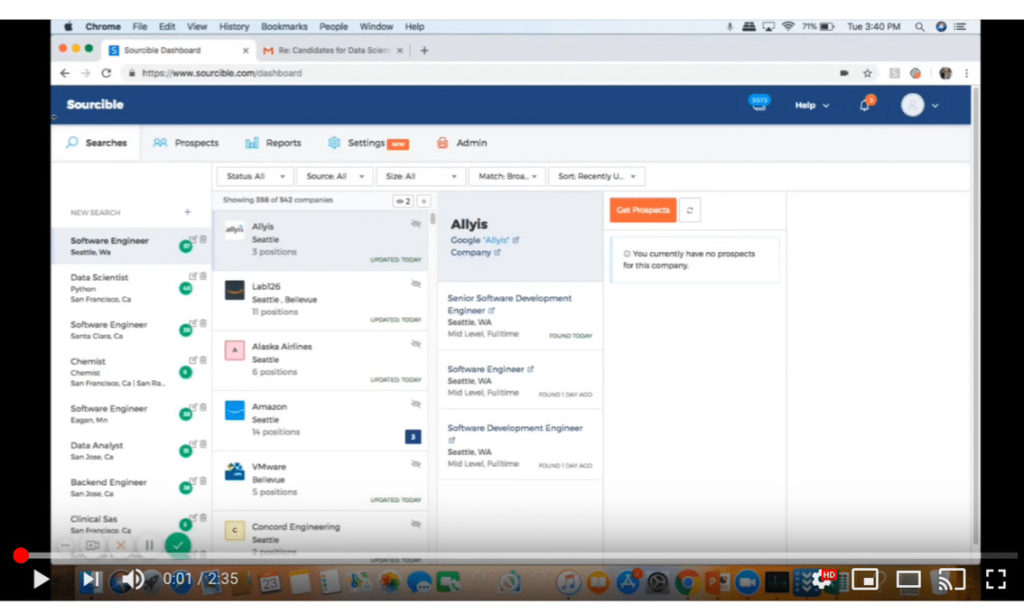The height and width of the screenshot is (614, 1024).
Task: Open Spotlight search in the menu bar
Action: pyautogui.click(x=920, y=27)
